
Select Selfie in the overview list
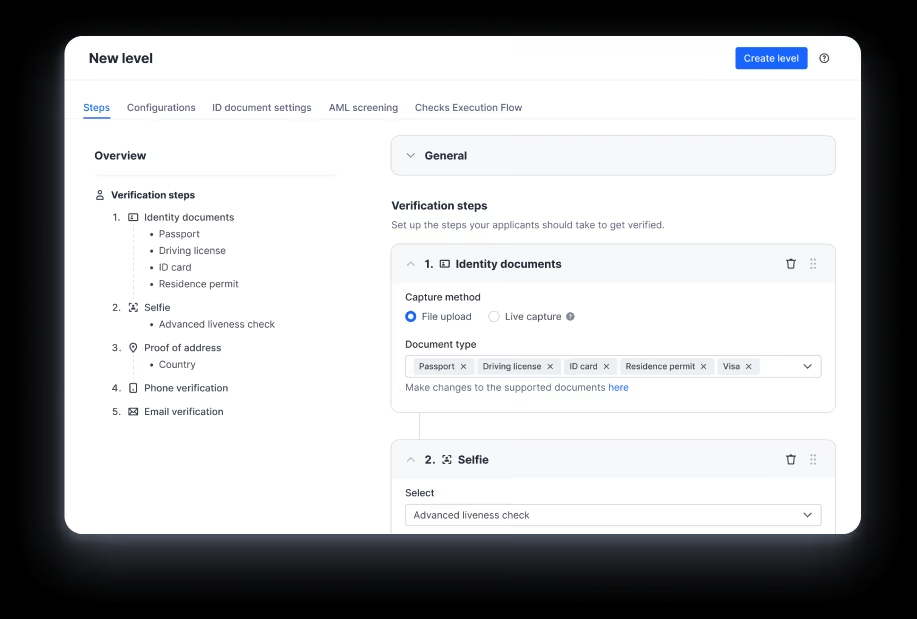point(157,307)
